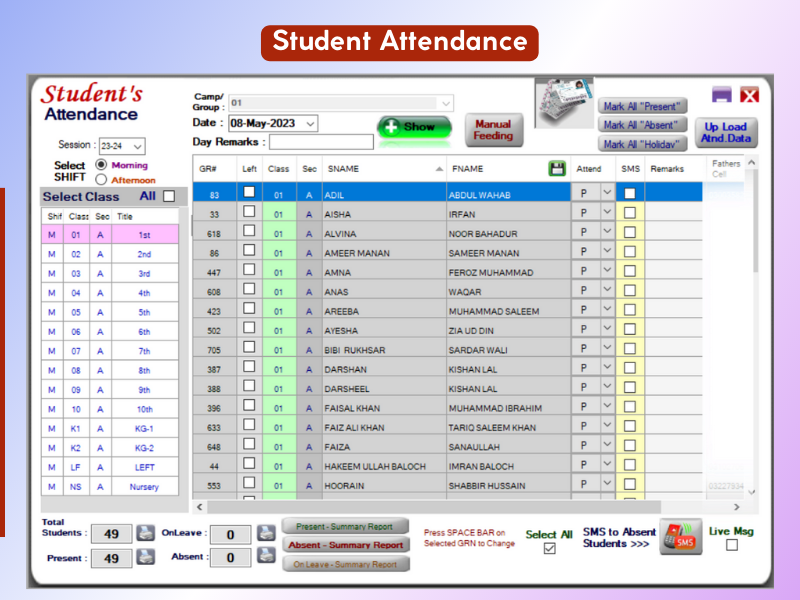Click printer icon beside Absent count

point(266,558)
